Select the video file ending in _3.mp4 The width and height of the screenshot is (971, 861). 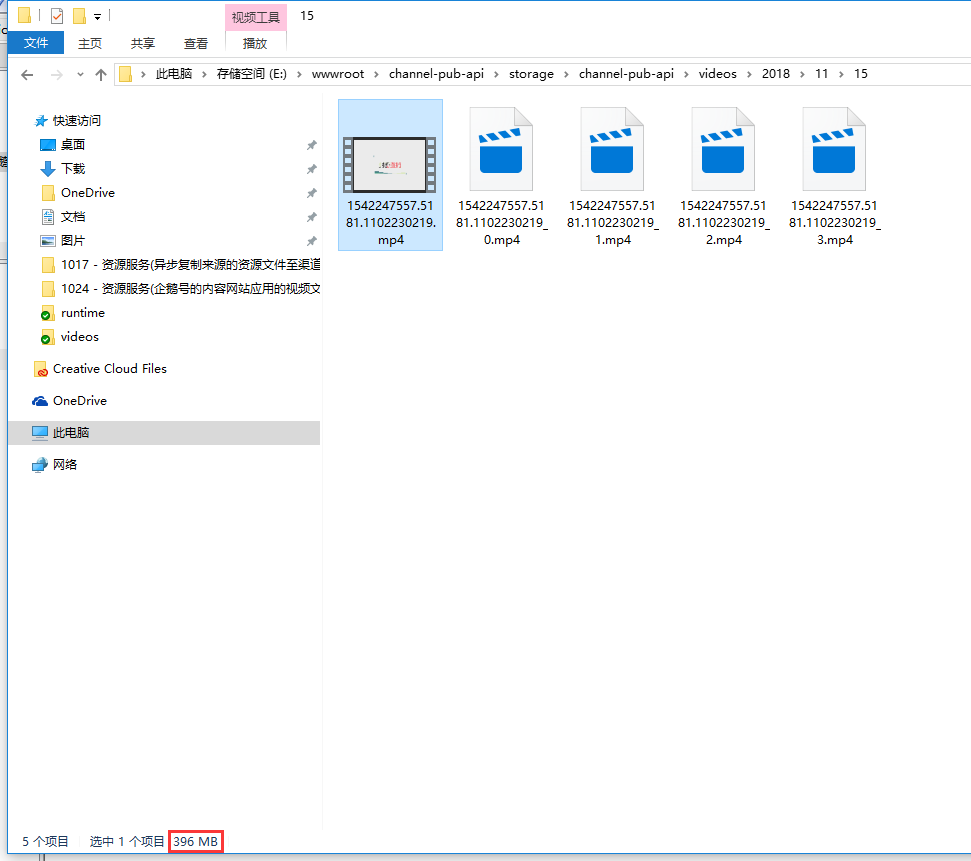click(834, 177)
